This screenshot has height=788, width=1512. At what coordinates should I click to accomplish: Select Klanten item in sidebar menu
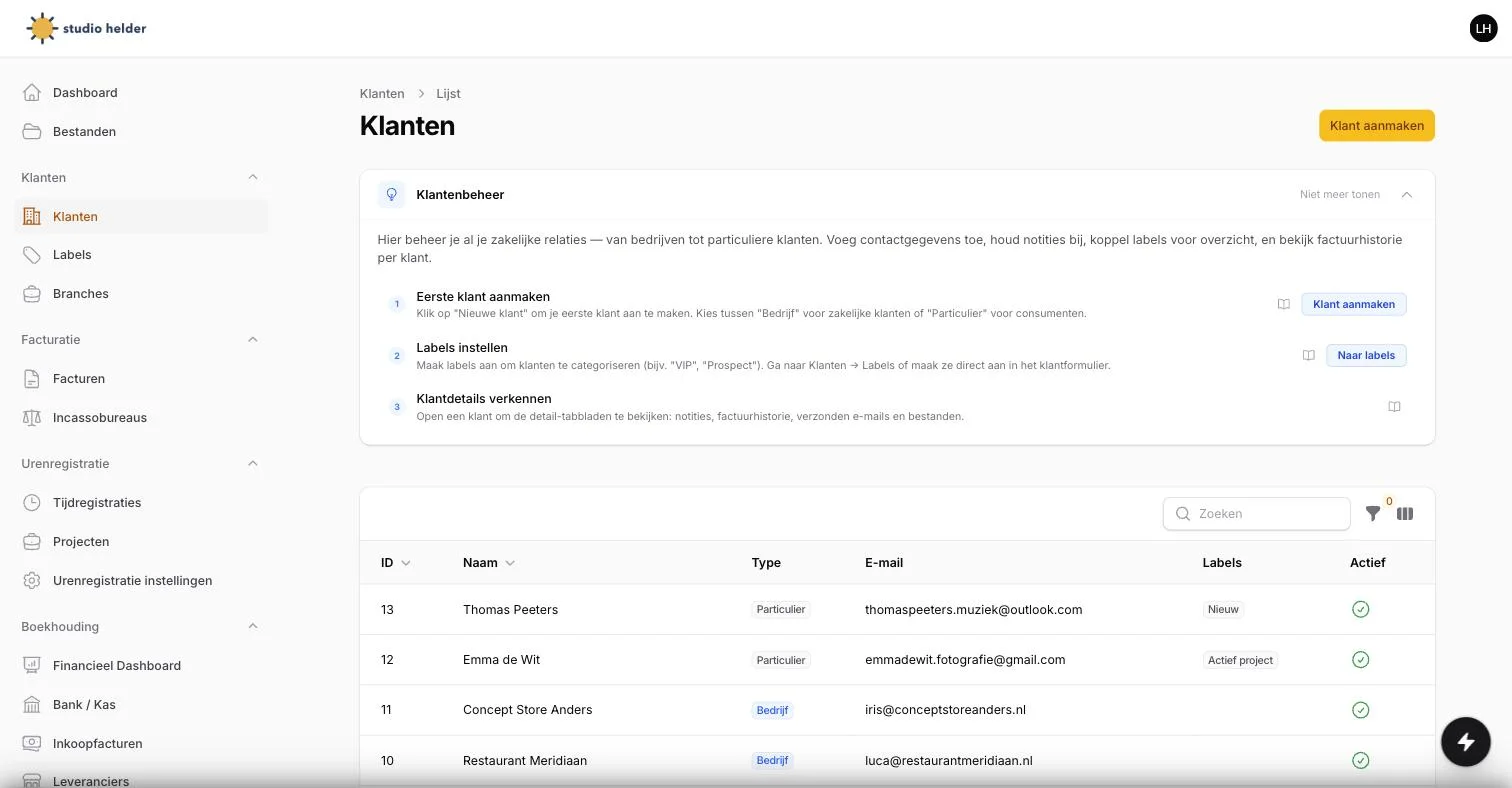(141, 217)
